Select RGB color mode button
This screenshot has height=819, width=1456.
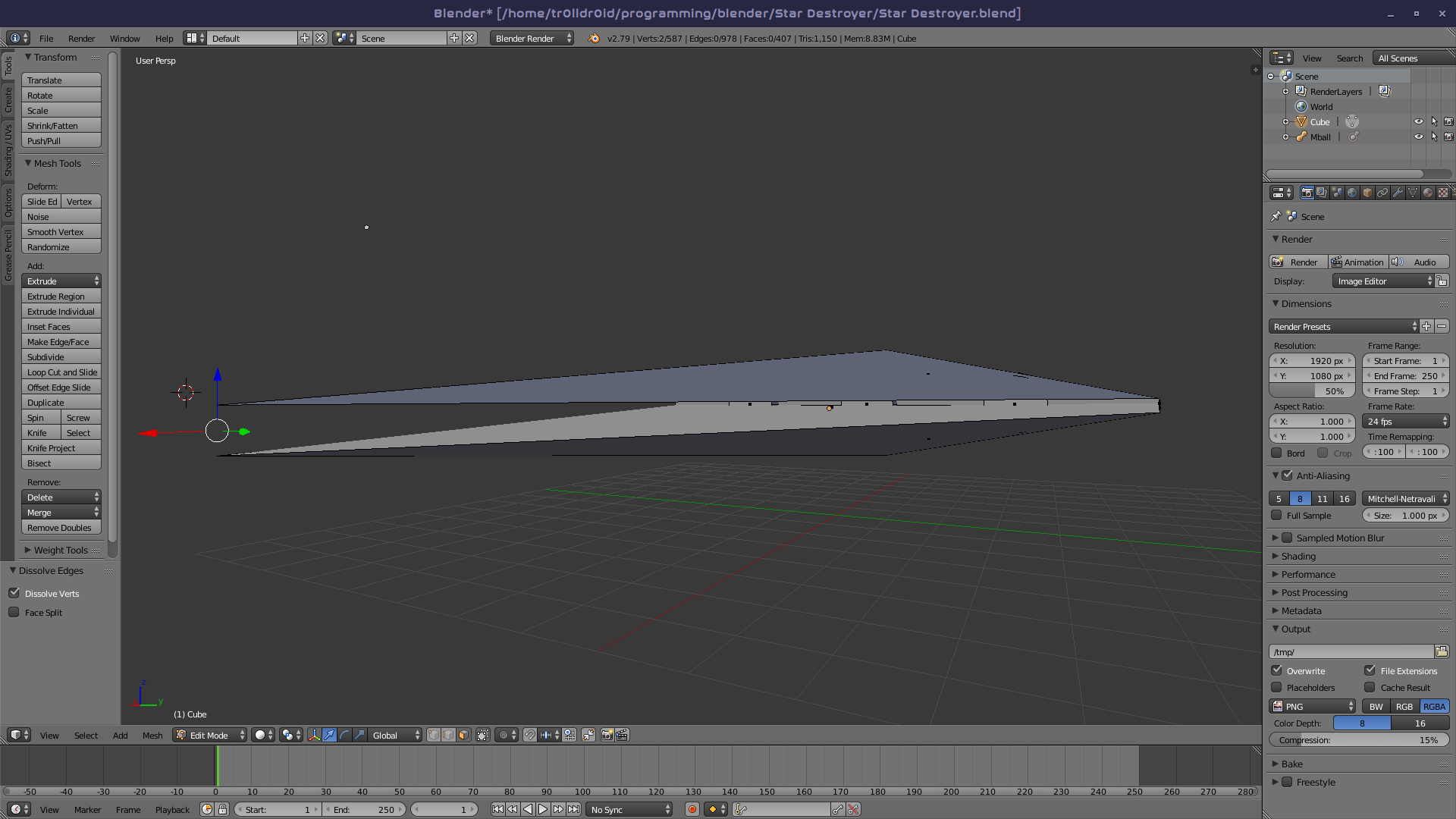[1404, 706]
